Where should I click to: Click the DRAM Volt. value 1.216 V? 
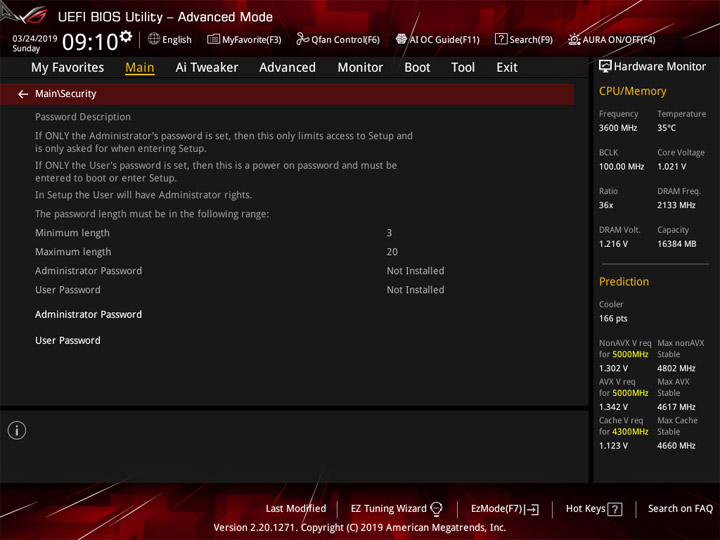coord(613,244)
